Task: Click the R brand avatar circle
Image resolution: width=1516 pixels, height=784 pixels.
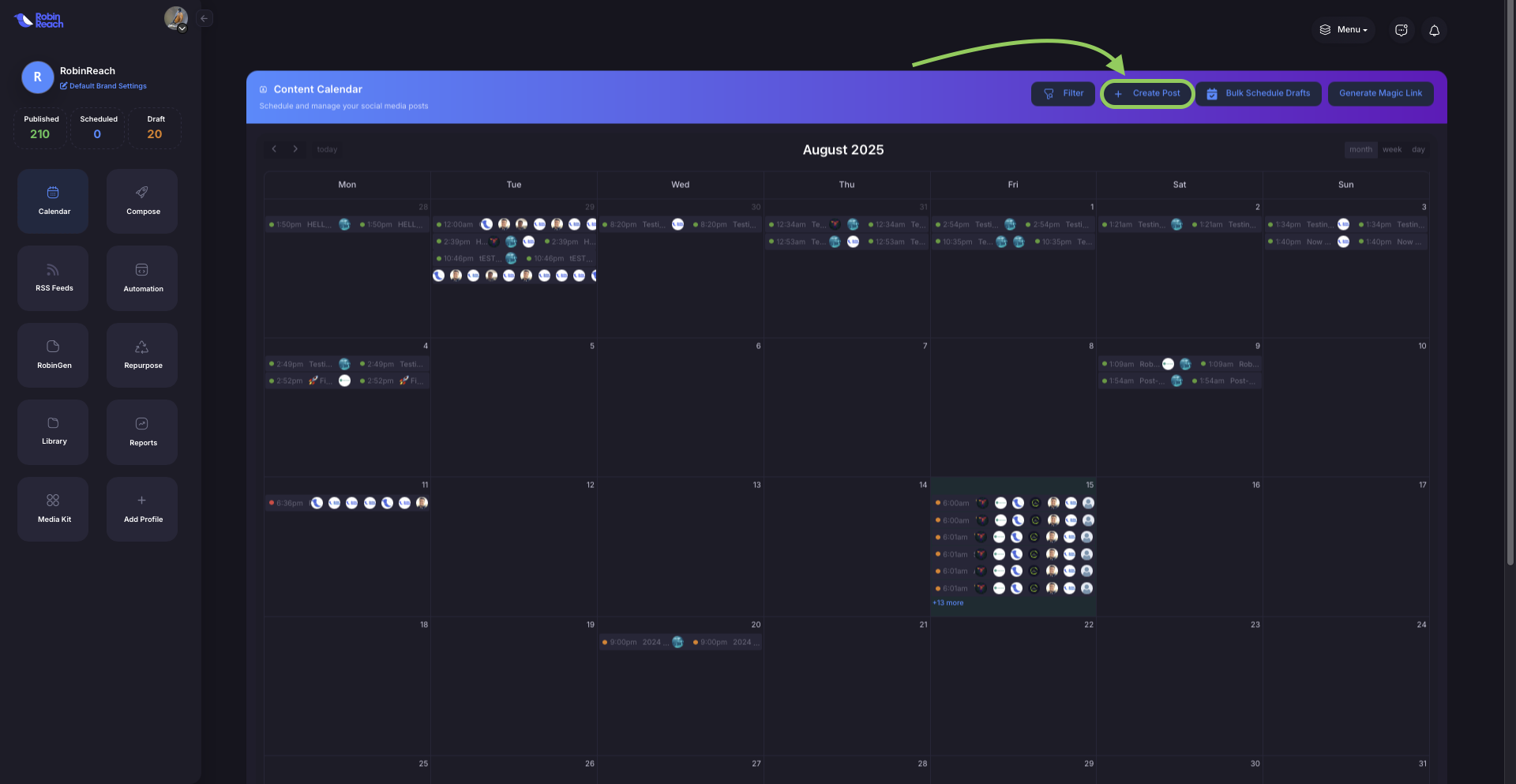Action: (x=37, y=77)
